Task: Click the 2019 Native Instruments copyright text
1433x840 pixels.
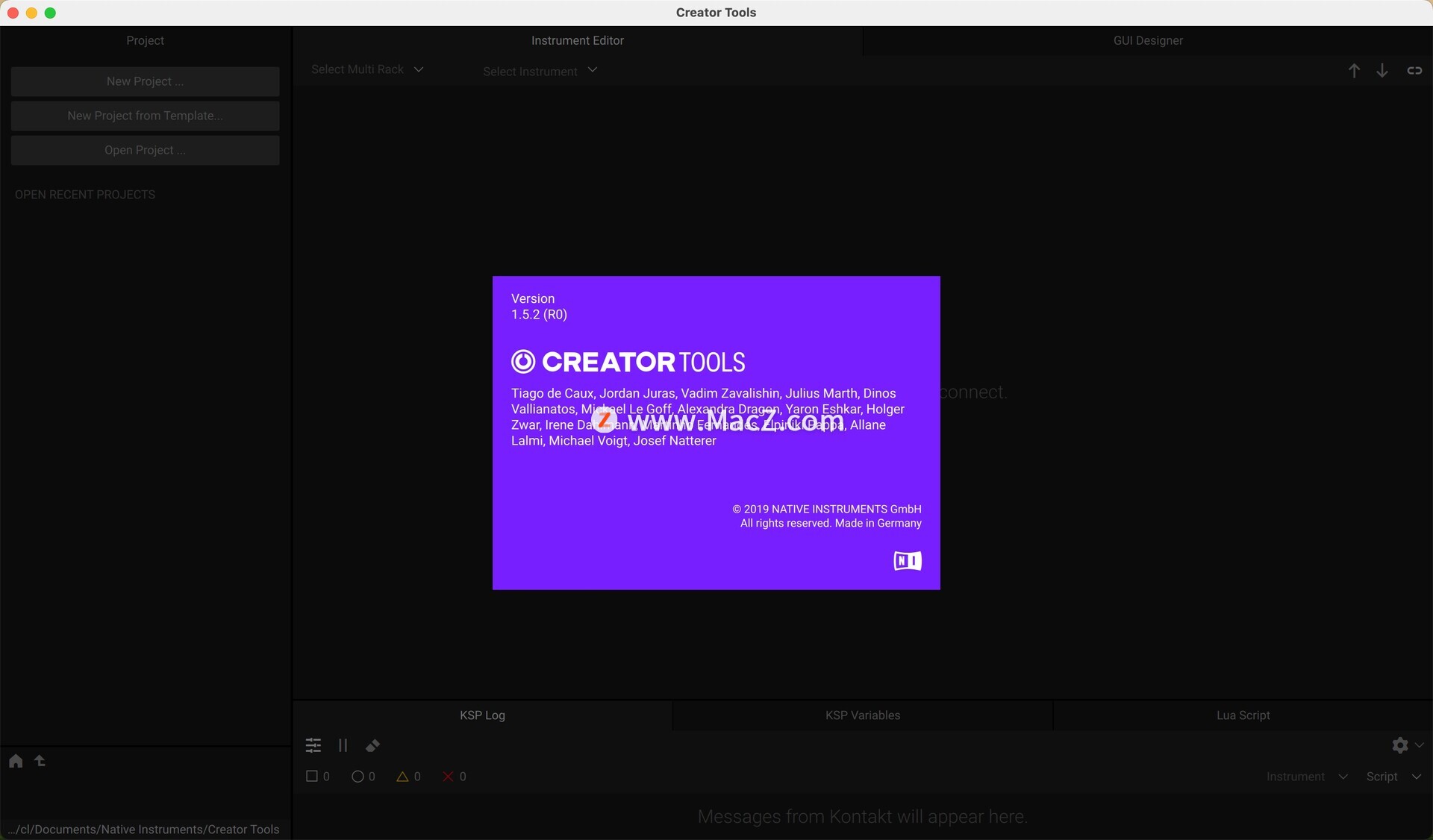Action: (827, 509)
